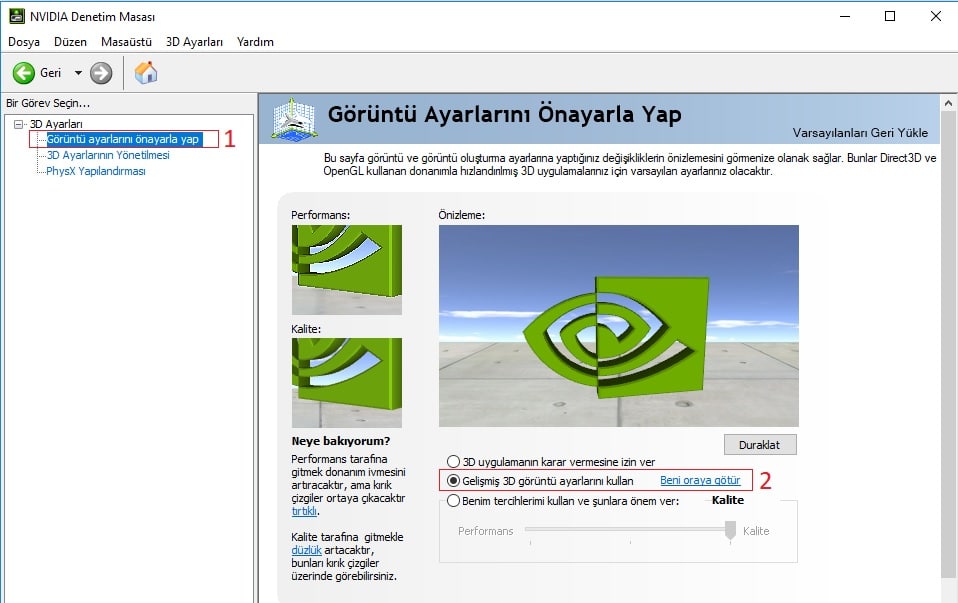Screen dimensions: 958x603
Task: Select PhysX Yapılandırması tree item
Action: (96, 171)
